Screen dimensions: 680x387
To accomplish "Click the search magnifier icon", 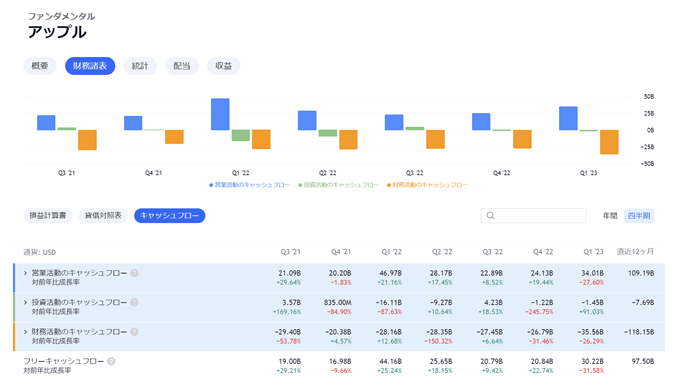I will pos(490,216).
